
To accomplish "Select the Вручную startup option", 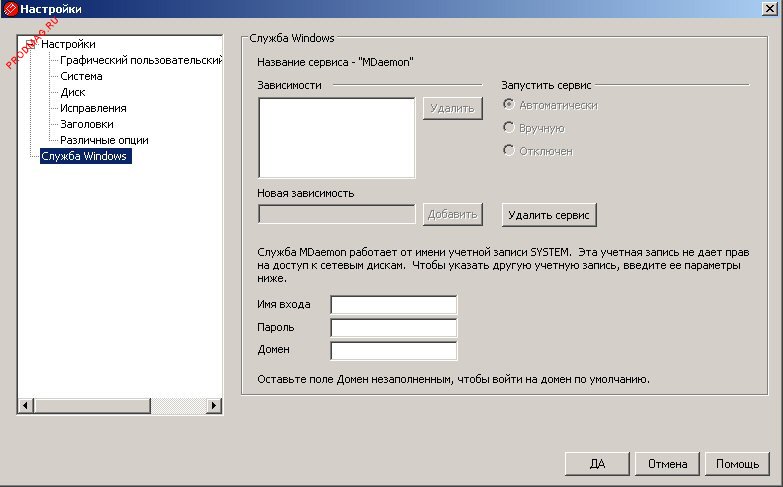I will 510,128.
